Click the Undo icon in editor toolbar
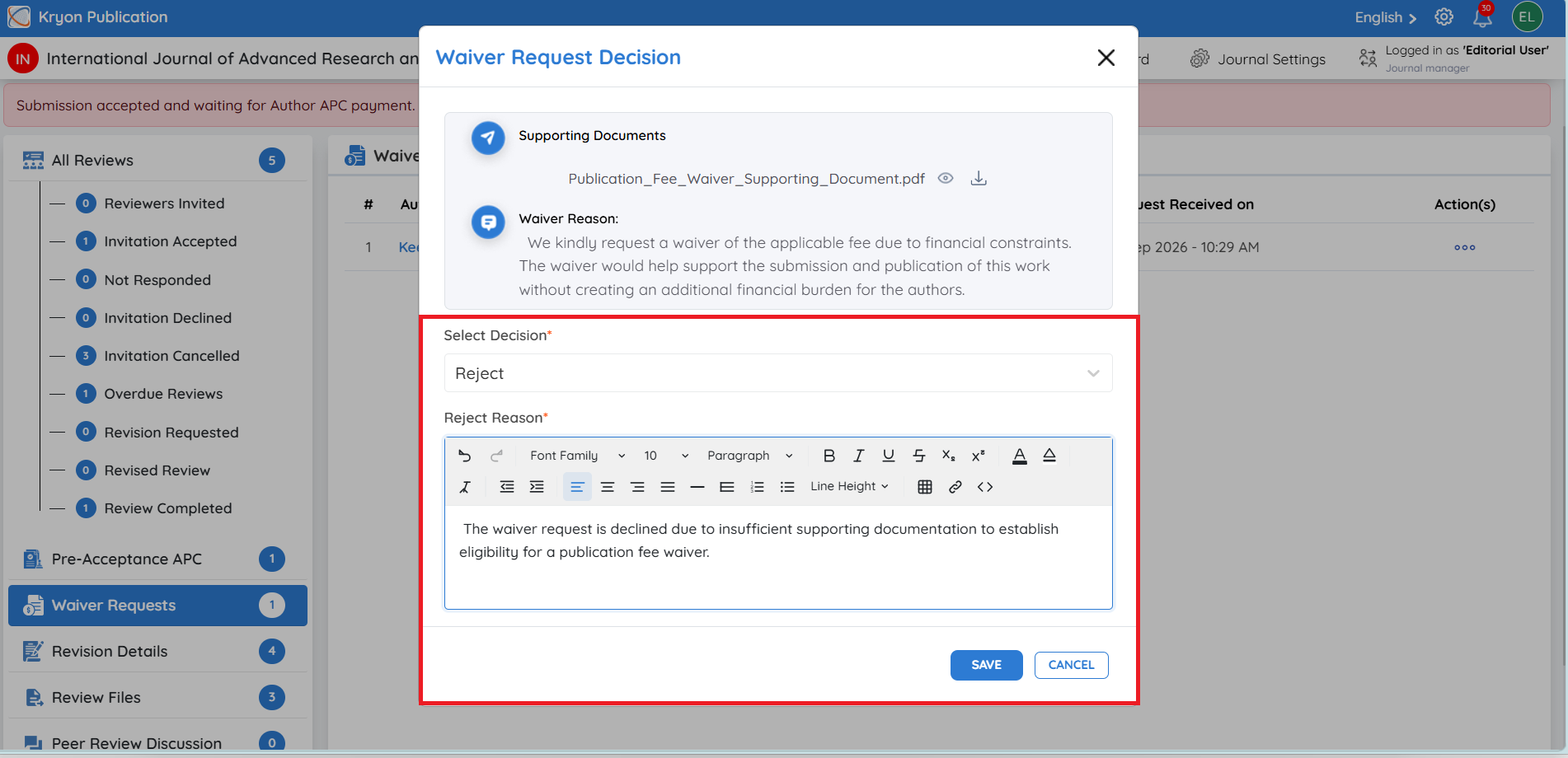This screenshot has width=1568, height=758. (465, 456)
